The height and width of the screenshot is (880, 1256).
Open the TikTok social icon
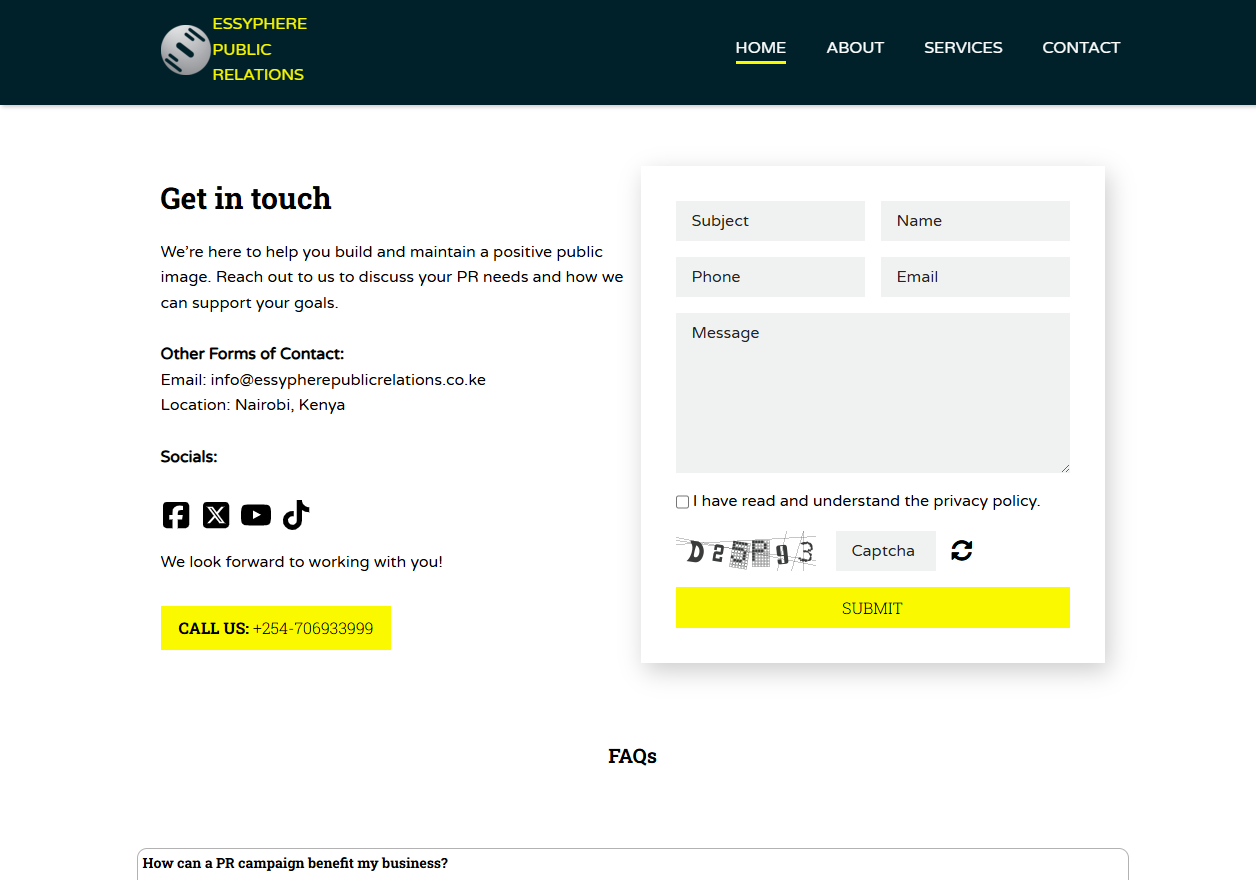(x=296, y=515)
